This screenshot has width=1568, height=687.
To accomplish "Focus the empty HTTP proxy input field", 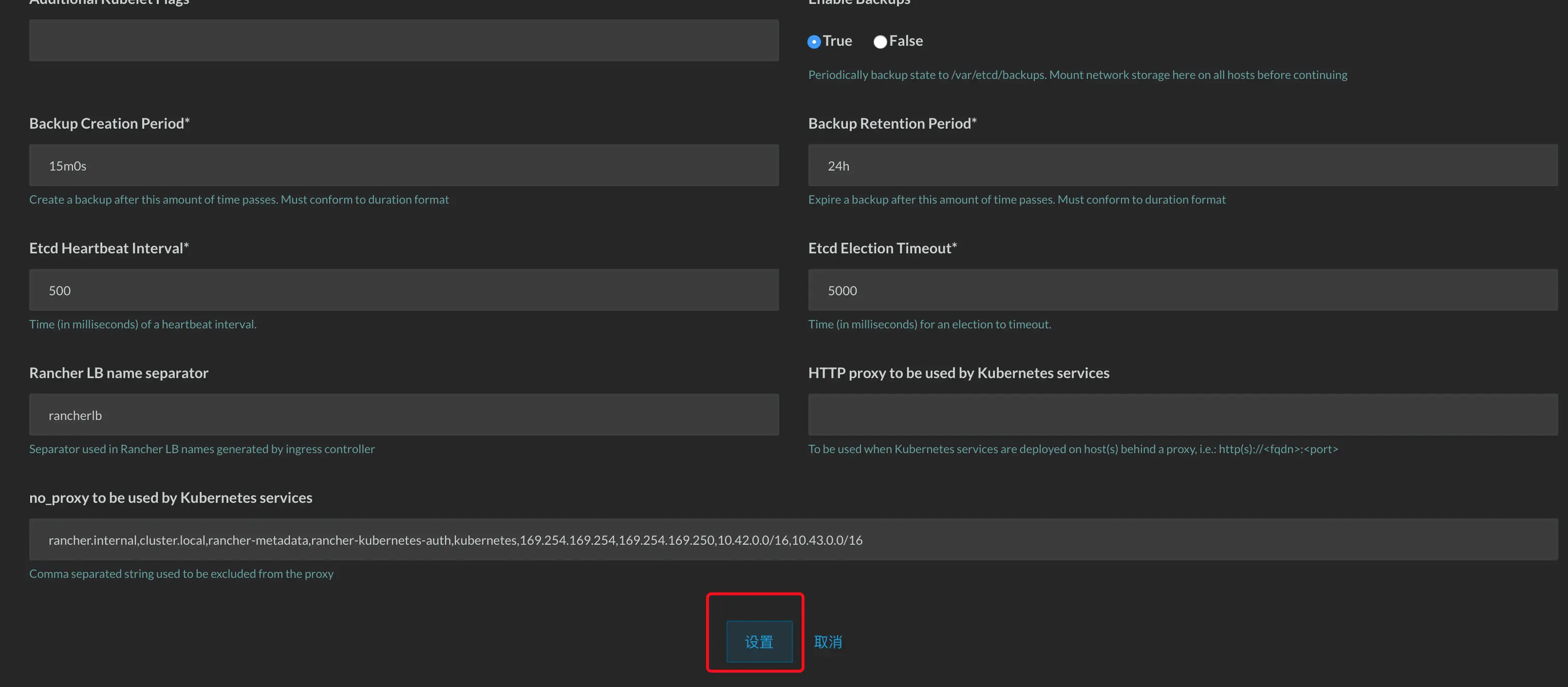I will coord(1182,415).
